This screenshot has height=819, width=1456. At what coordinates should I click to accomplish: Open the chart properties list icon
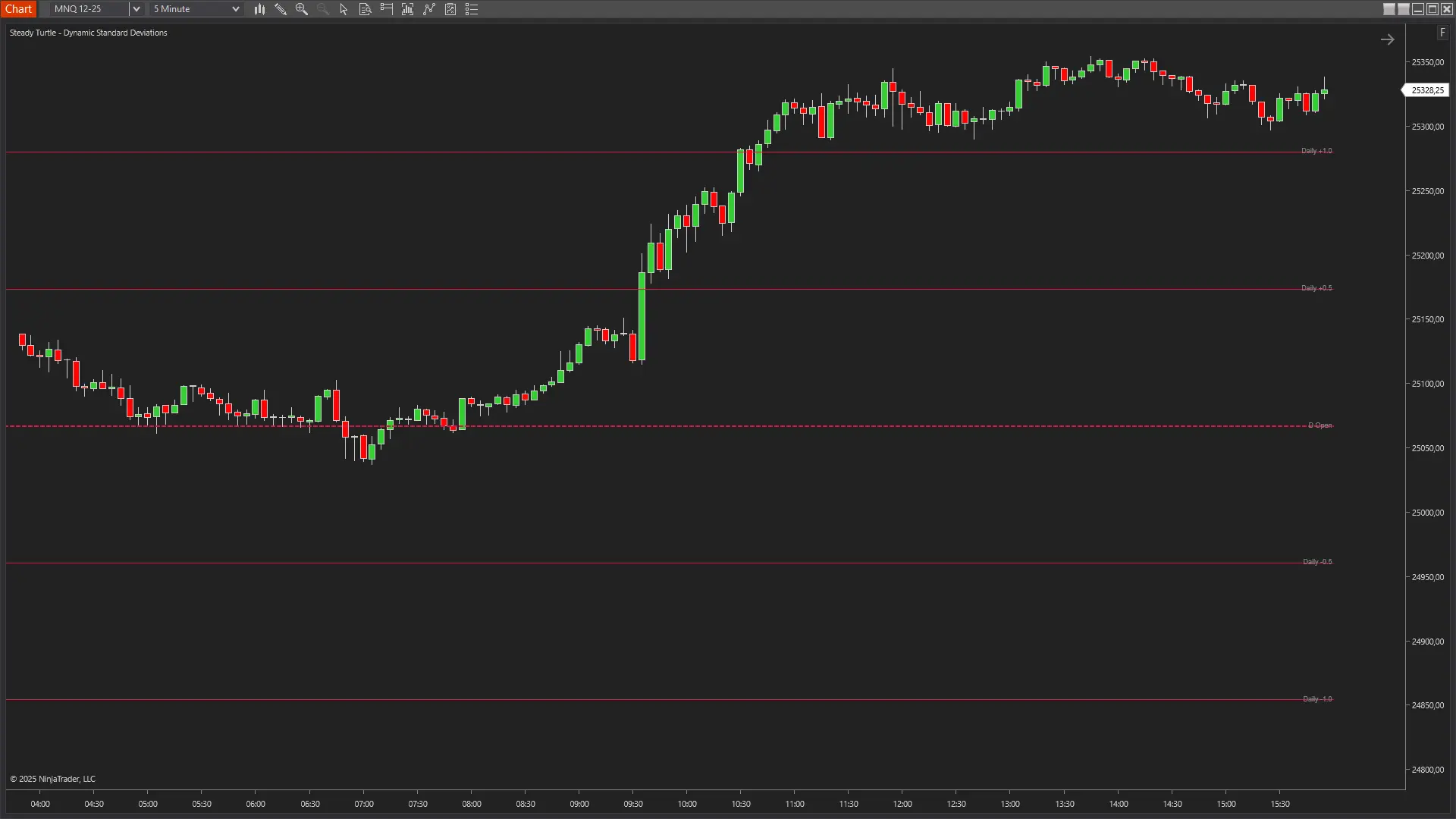[472, 9]
